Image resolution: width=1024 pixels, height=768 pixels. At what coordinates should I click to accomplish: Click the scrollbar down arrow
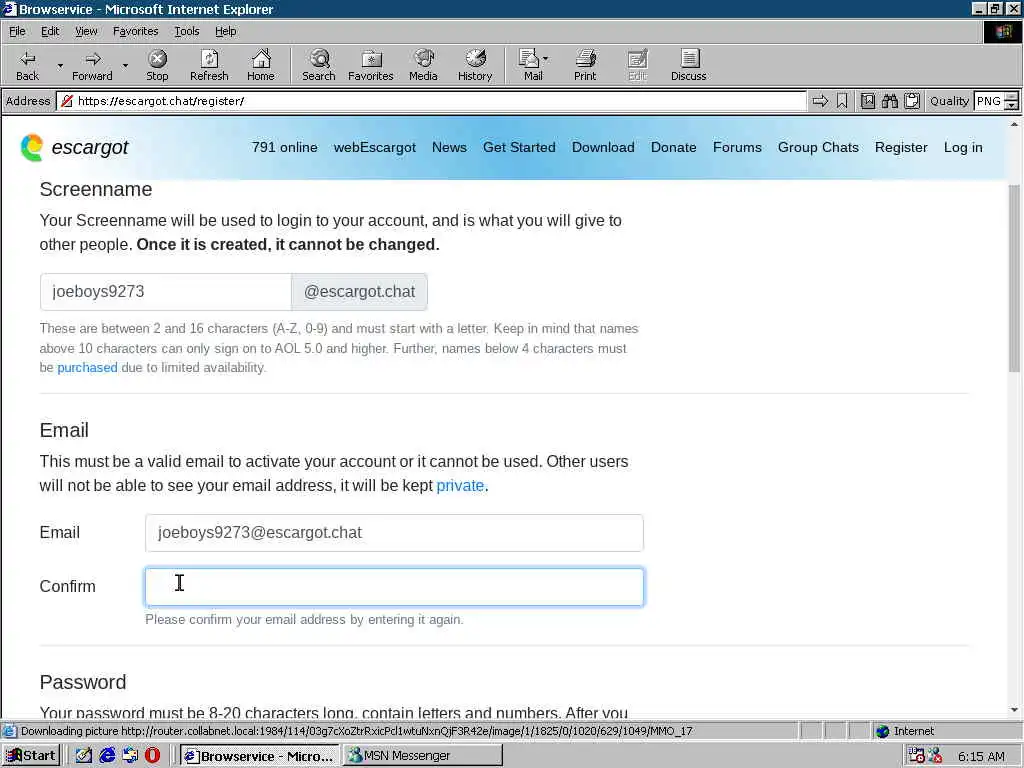pyautogui.click(x=1014, y=710)
